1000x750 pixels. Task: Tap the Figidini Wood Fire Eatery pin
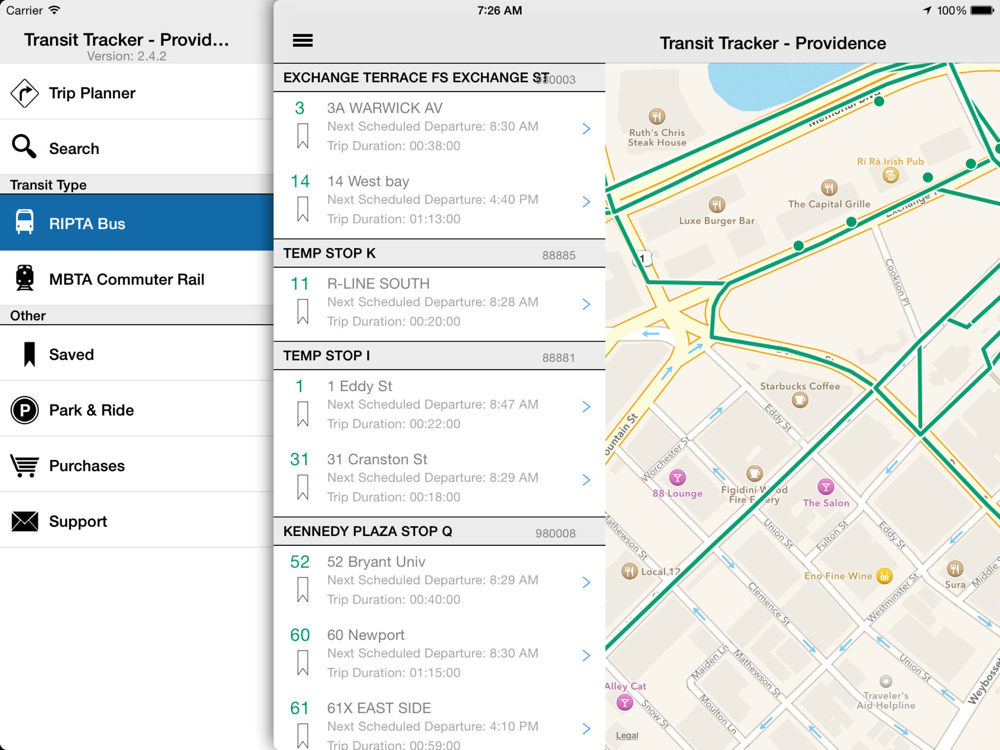click(754, 473)
